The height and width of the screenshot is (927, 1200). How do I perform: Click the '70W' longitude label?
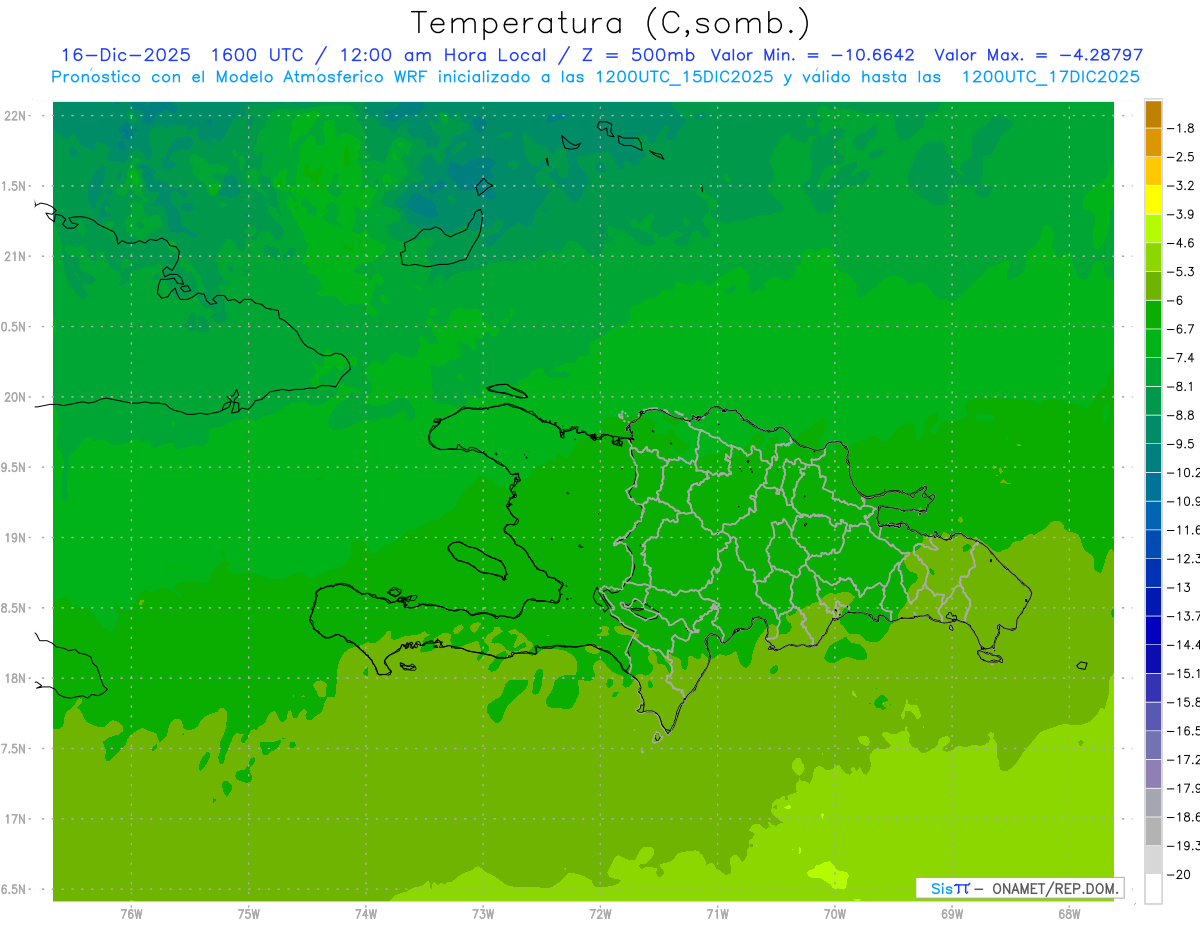pyautogui.click(x=835, y=914)
